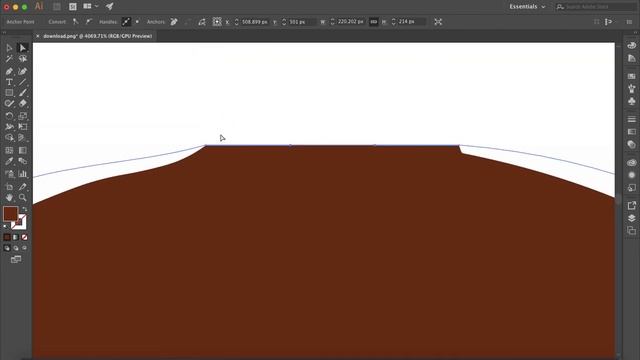Apply solid Color mode below swatches
This screenshot has height=360, width=640.
coord(7,237)
